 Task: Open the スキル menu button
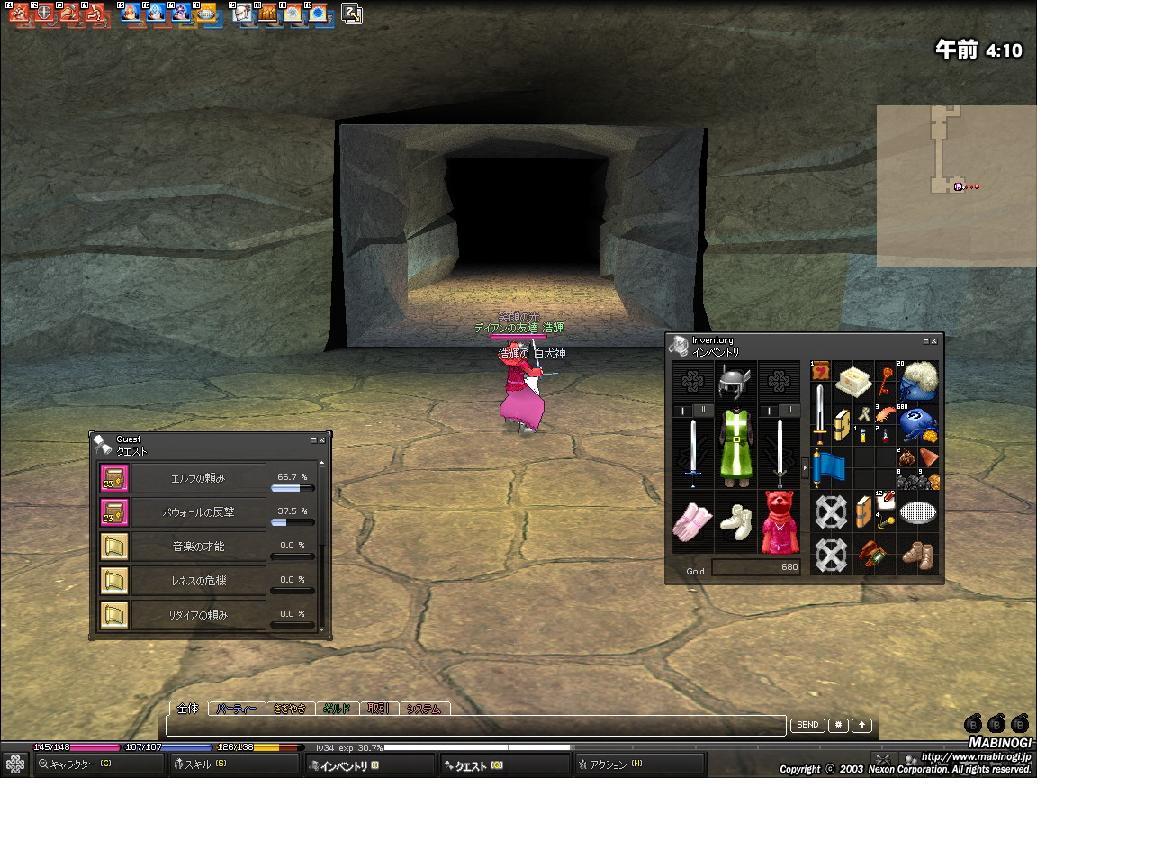coord(232,765)
